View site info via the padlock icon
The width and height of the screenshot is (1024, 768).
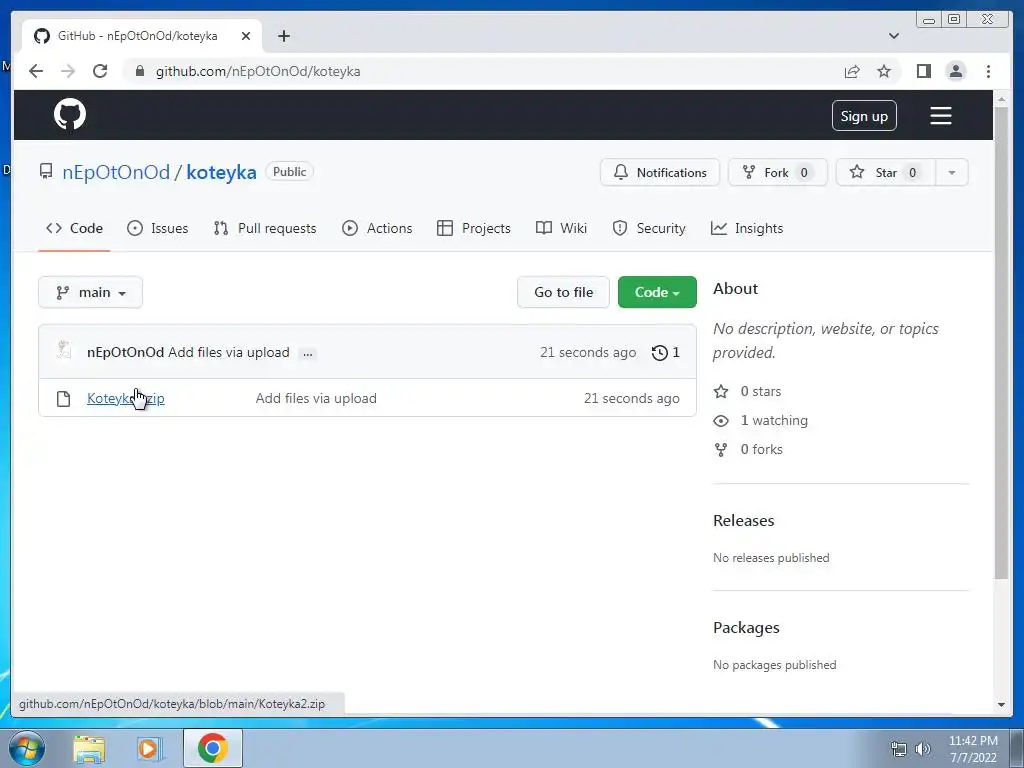tap(139, 71)
